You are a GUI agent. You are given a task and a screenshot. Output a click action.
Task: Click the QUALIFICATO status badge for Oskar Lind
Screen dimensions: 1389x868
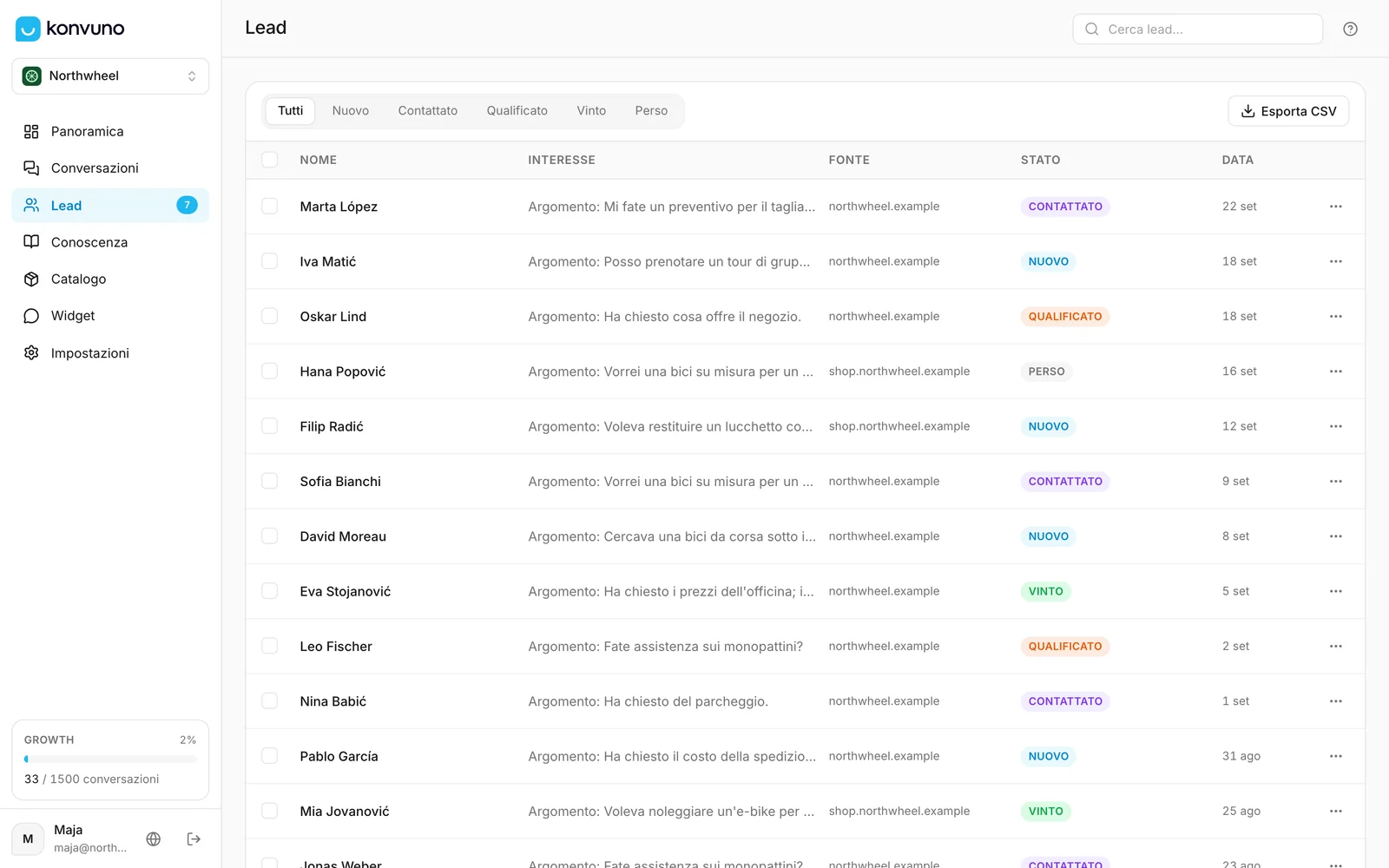tap(1065, 317)
